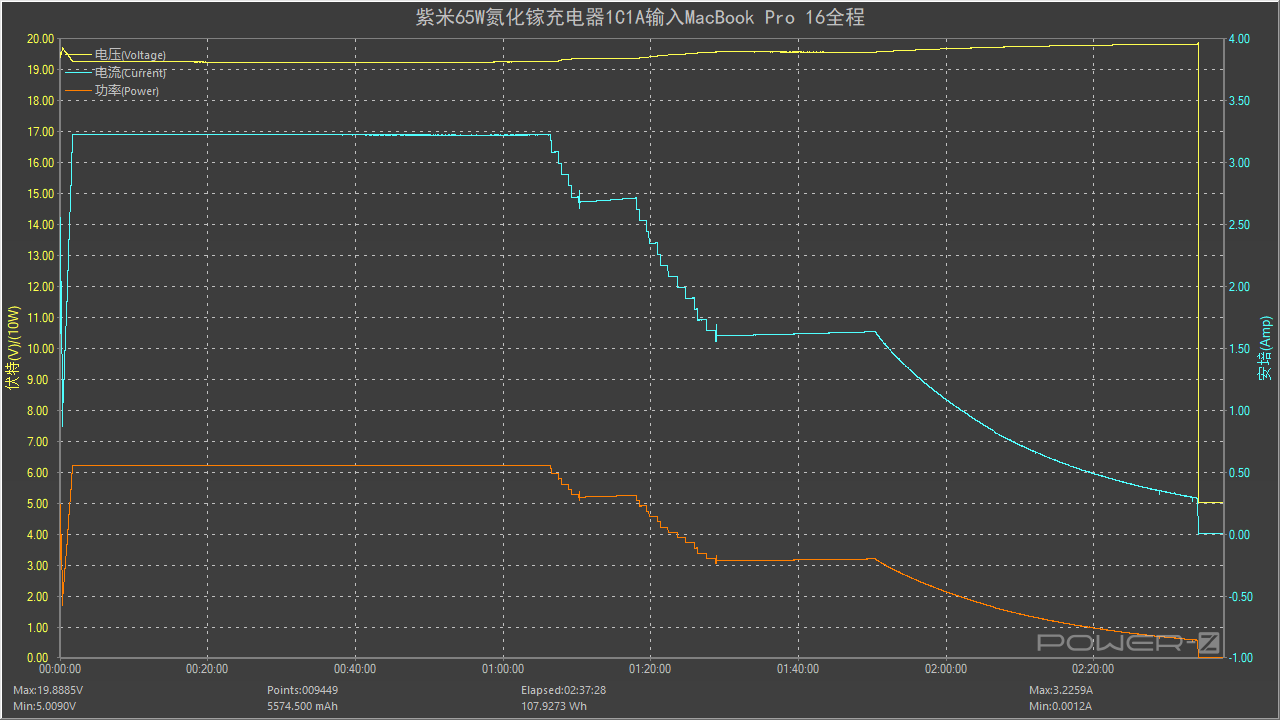1280x720 pixels.
Task: Click the -0.50 tick on the Amp axis
Action: point(1239,597)
